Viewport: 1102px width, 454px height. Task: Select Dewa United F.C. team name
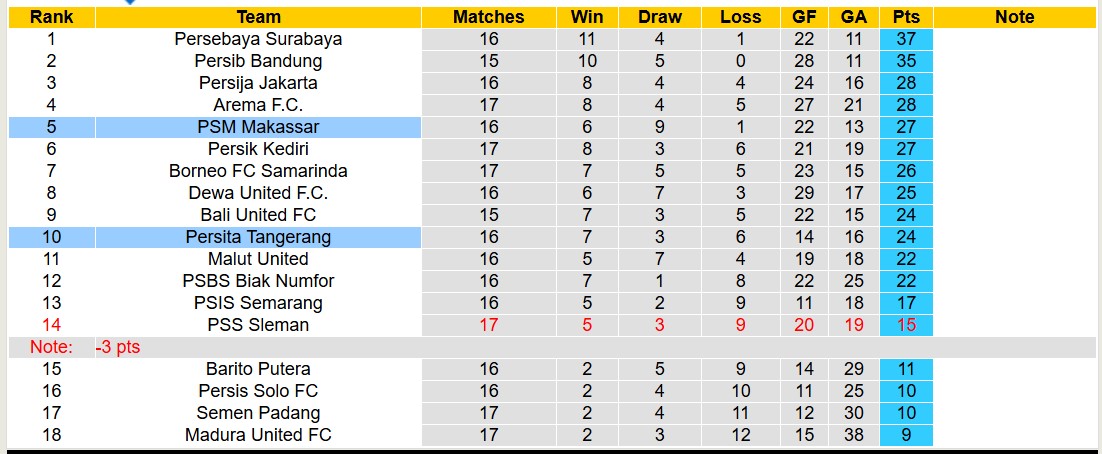click(258, 193)
